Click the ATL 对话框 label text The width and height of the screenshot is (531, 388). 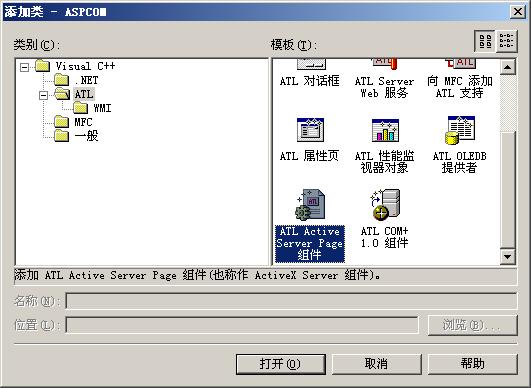coord(310,81)
